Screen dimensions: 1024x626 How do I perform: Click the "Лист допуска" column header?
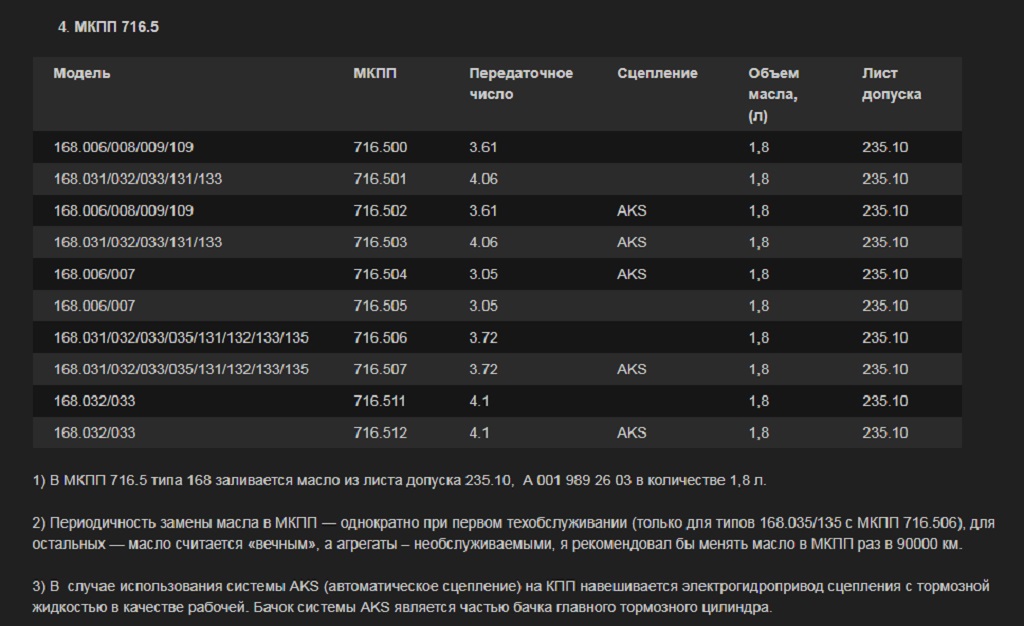click(891, 84)
